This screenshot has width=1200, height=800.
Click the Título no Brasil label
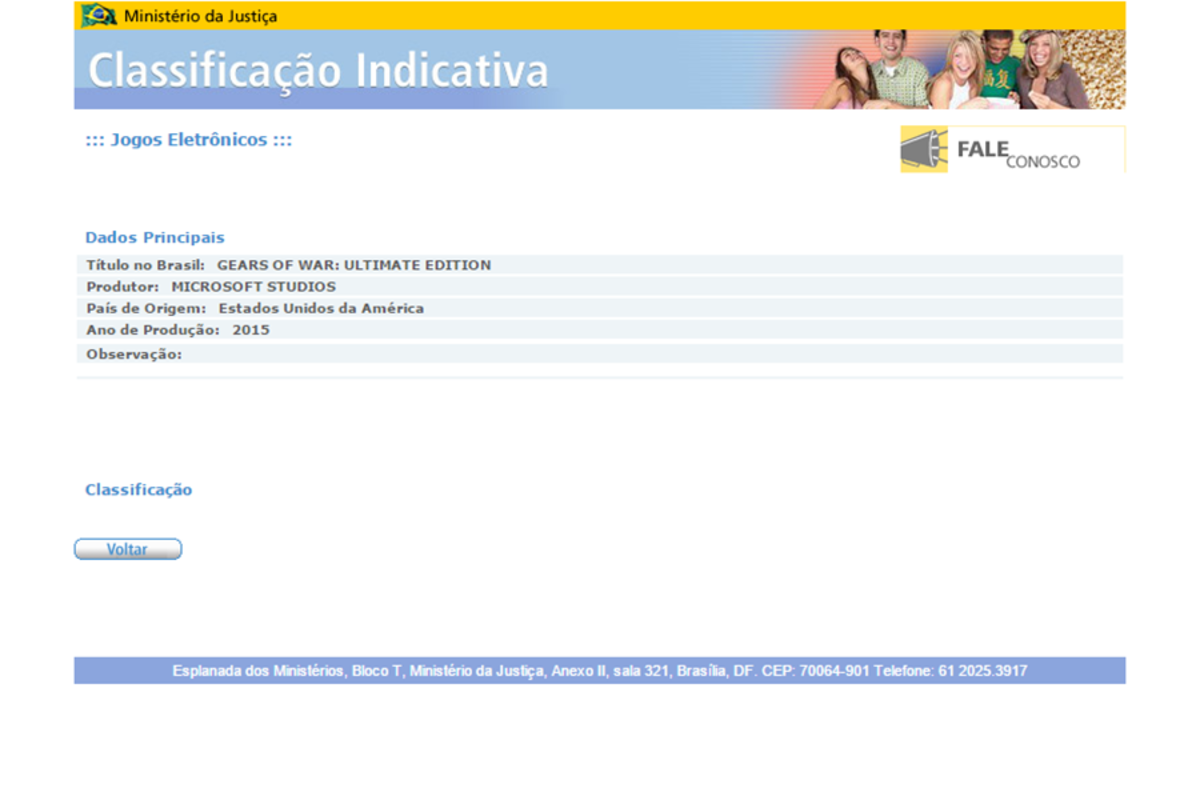[146, 265]
